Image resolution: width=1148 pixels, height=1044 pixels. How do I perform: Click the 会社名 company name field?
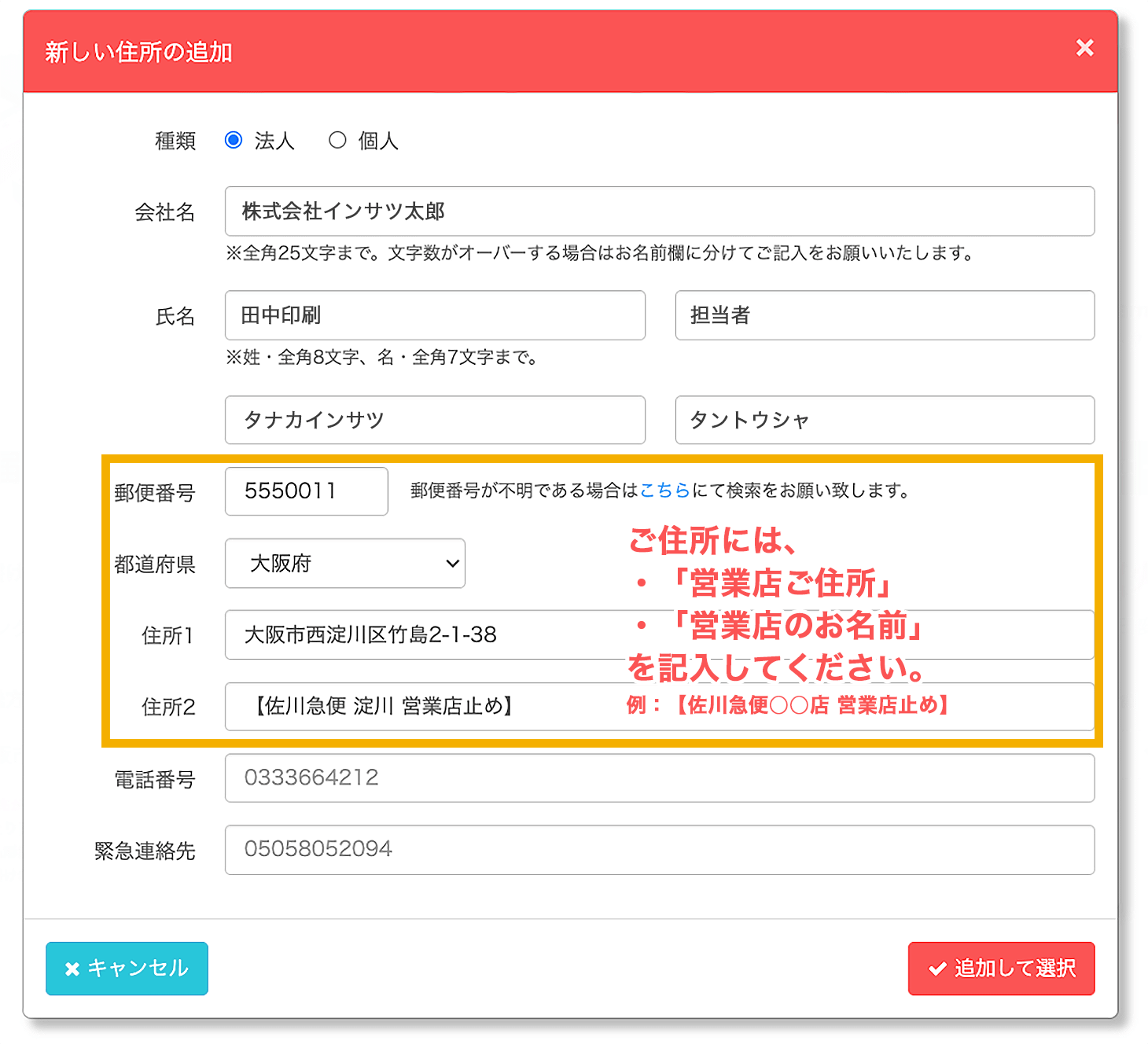click(x=659, y=211)
